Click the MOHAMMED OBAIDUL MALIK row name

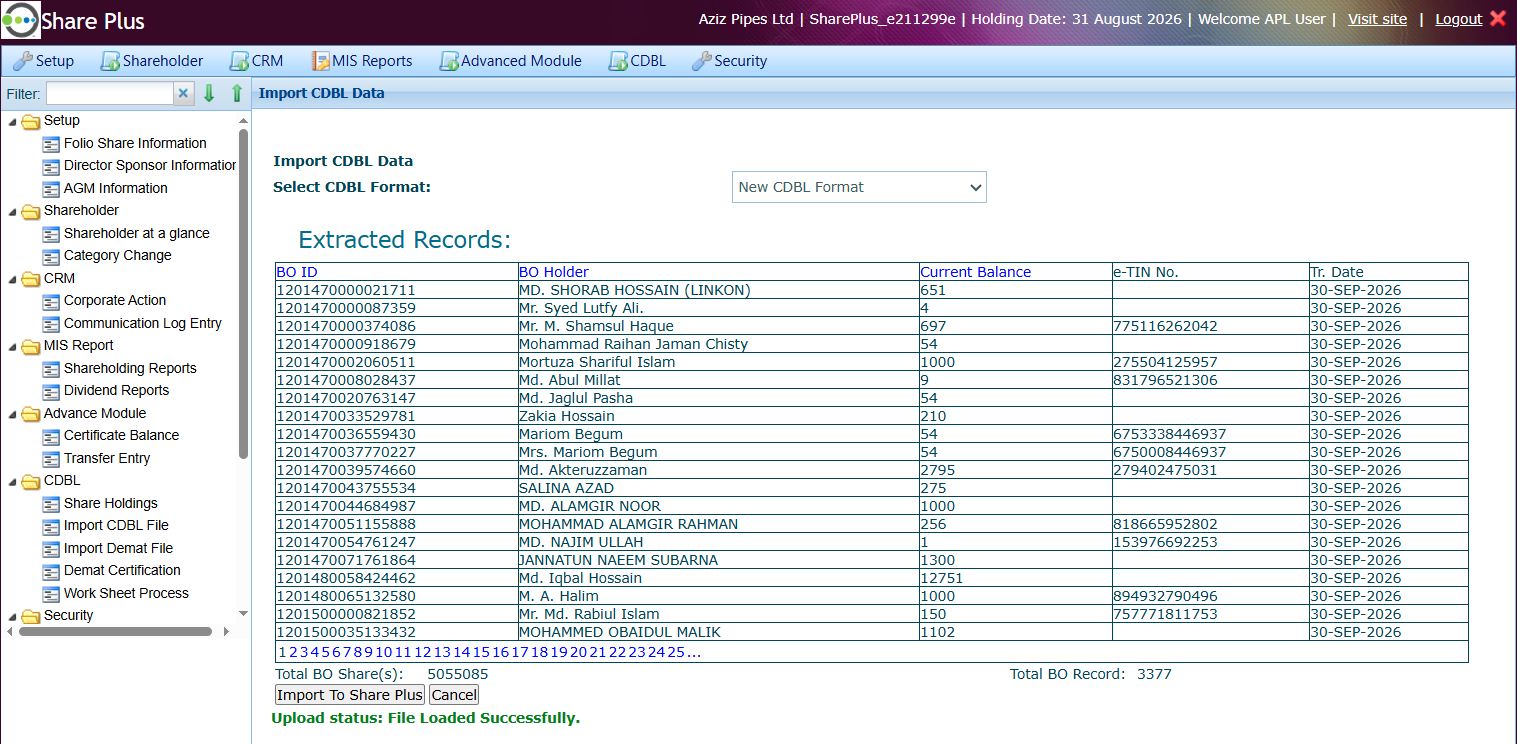(x=619, y=632)
